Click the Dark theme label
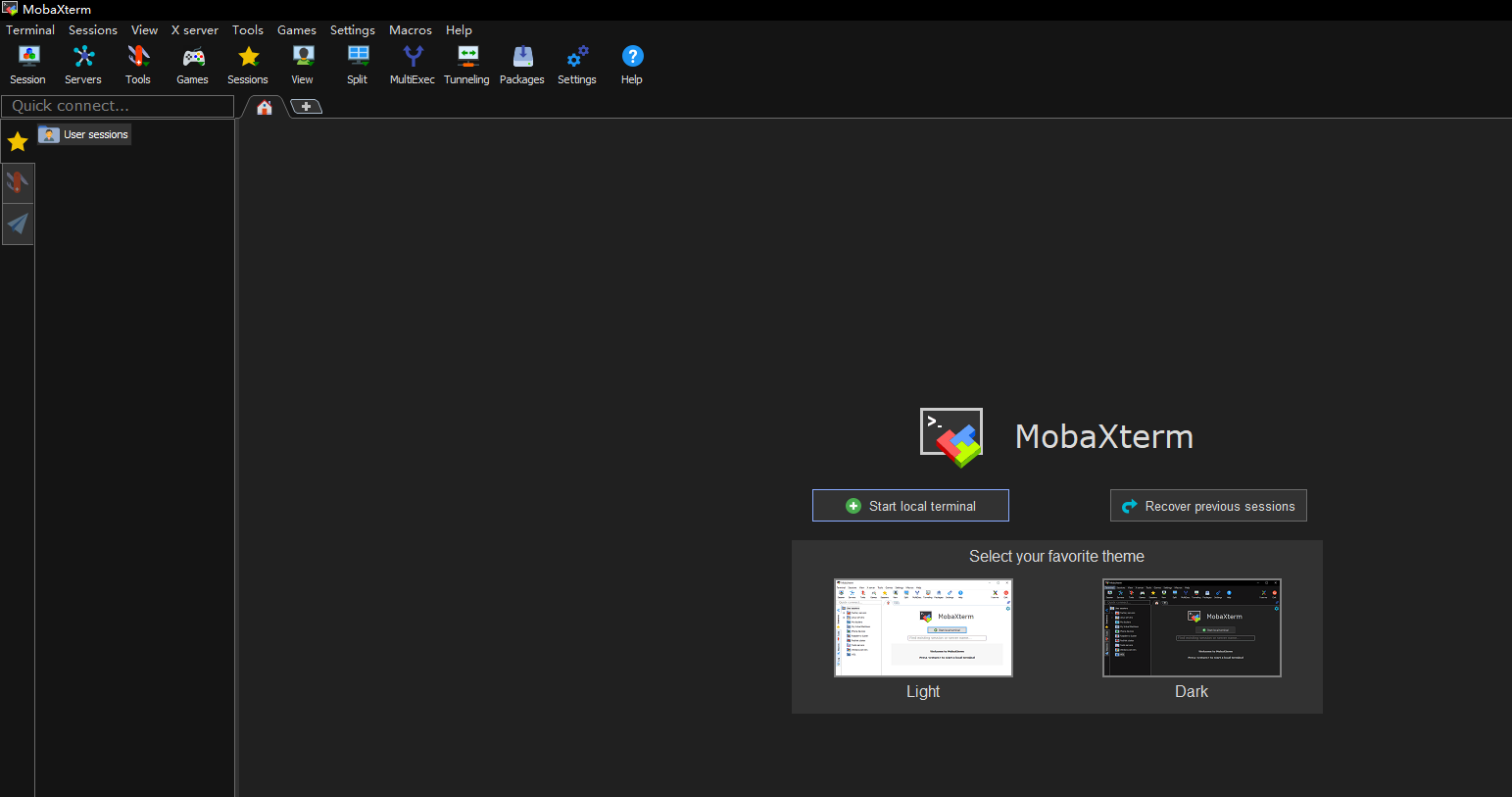The height and width of the screenshot is (797, 1512). coord(1192,691)
